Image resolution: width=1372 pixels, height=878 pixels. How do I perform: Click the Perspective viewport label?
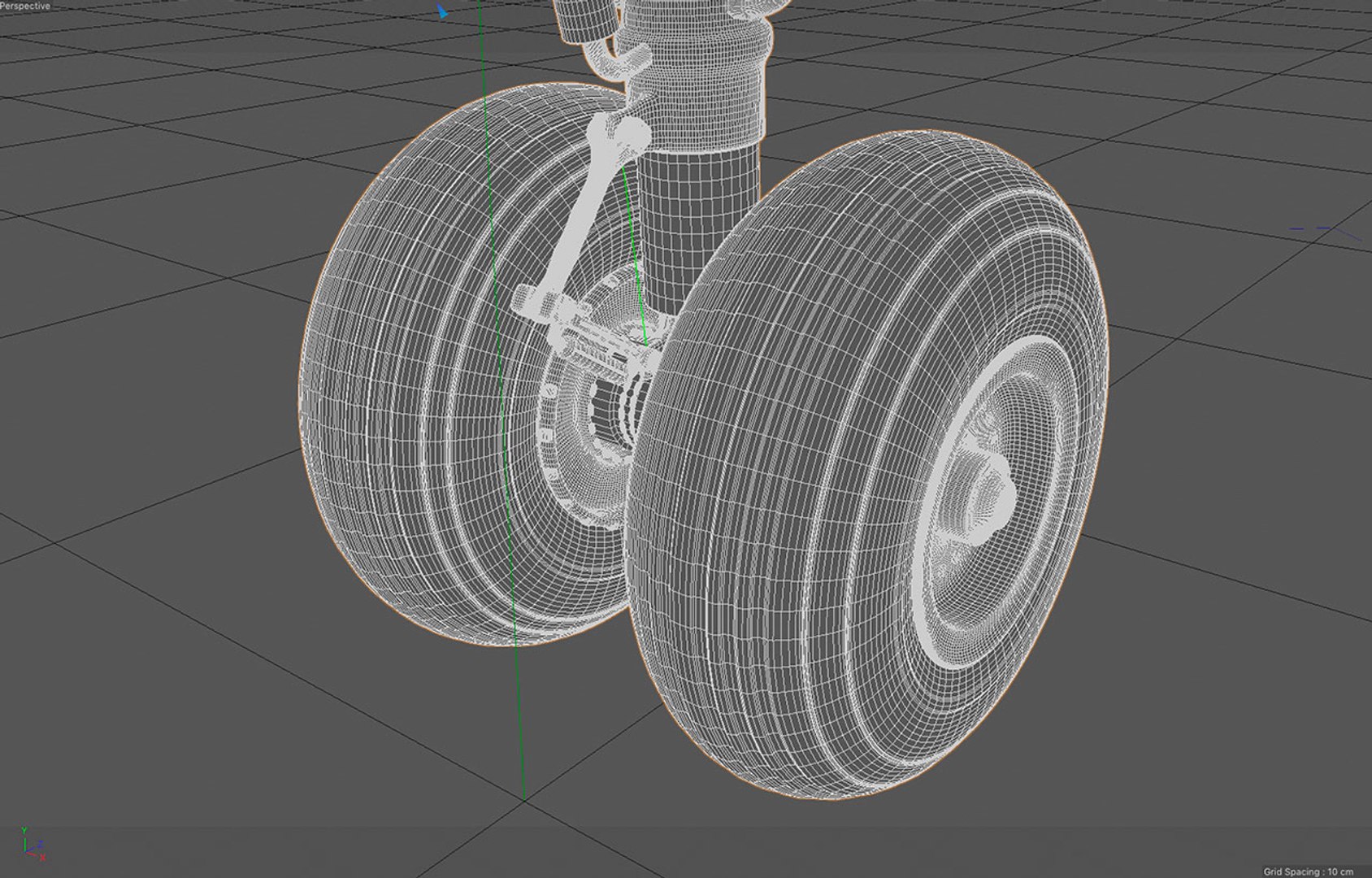(x=25, y=6)
